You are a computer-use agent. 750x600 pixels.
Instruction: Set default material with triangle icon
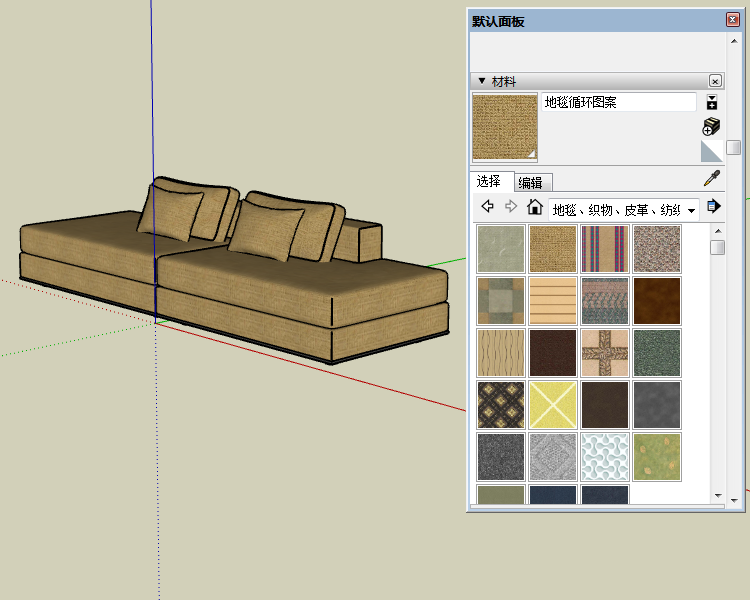711,151
